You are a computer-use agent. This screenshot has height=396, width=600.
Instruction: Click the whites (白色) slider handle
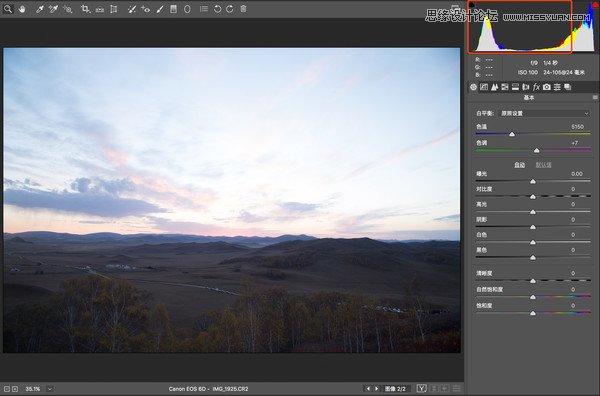pyautogui.click(x=533, y=243)
